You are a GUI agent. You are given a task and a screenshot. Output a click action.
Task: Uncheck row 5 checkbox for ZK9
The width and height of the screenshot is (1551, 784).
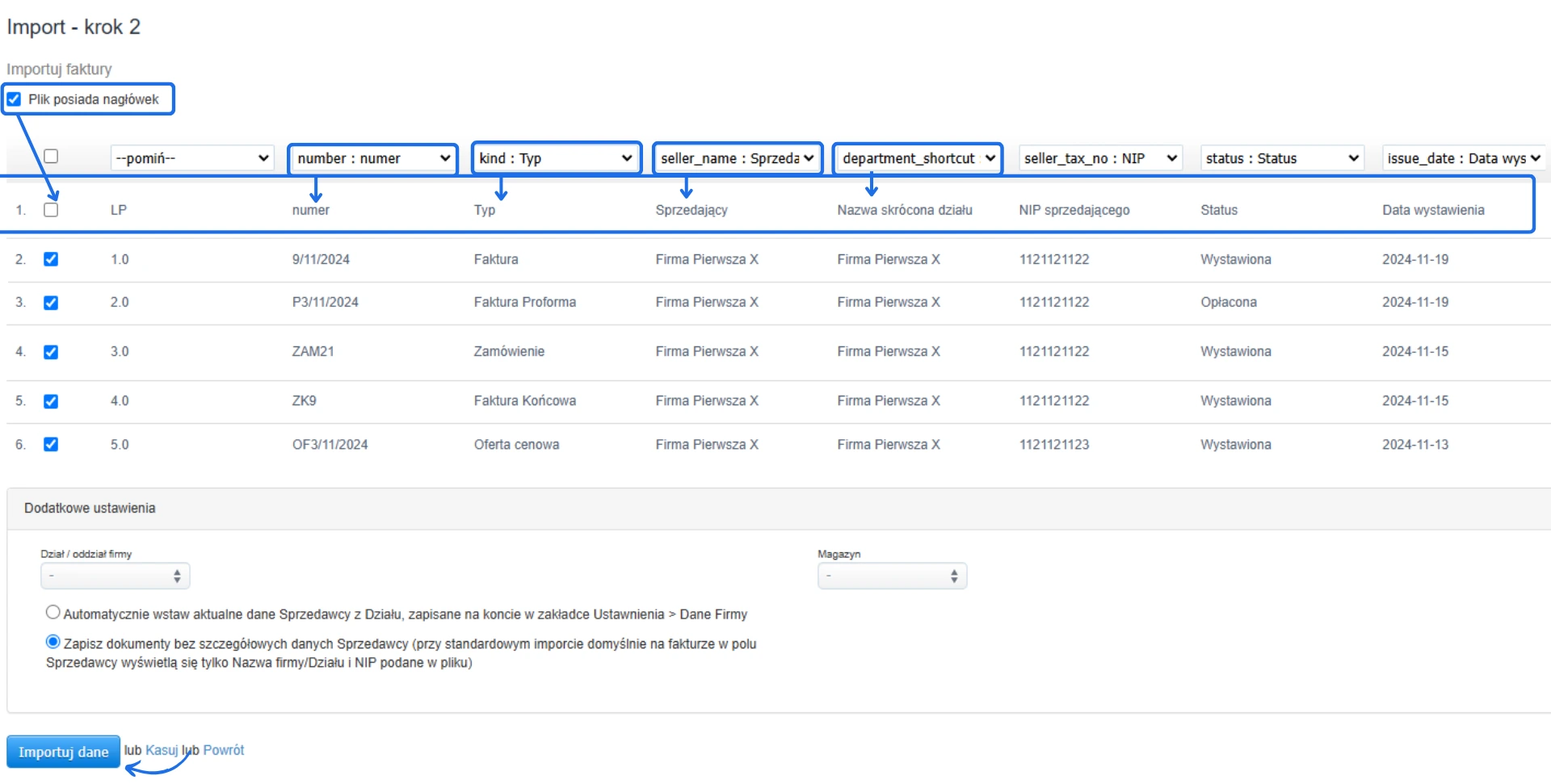pos(51,401)
